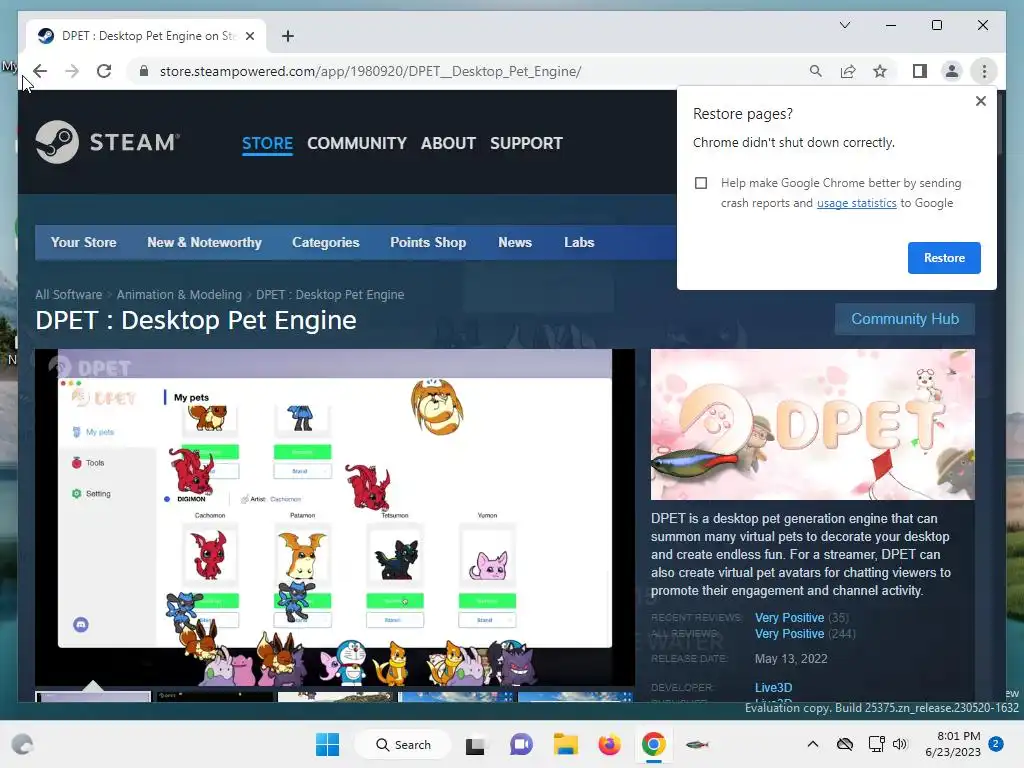This screenshot has height=768, width=1024.
Task: Open the zoom magnifier icon in address bar
Action: click(816, 71)
